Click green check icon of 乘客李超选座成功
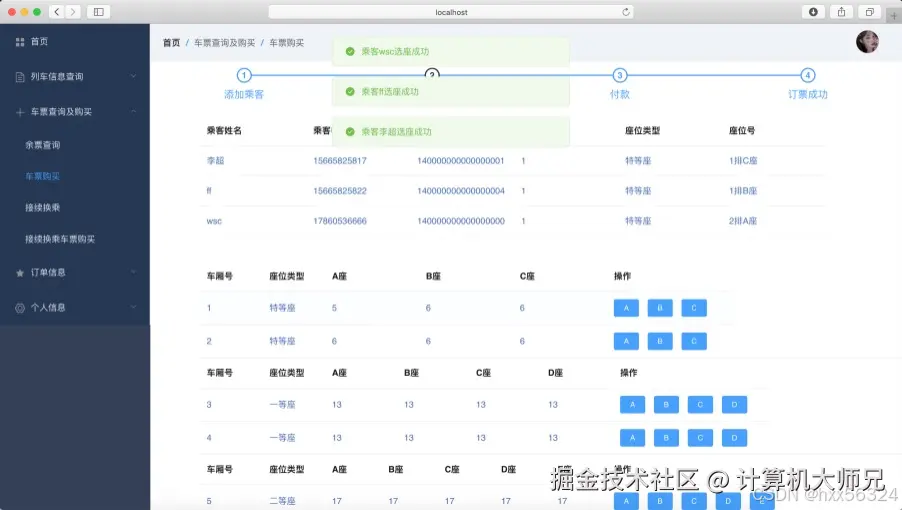The width and height of the screenshot is (902, 510). tap(350, 132)
